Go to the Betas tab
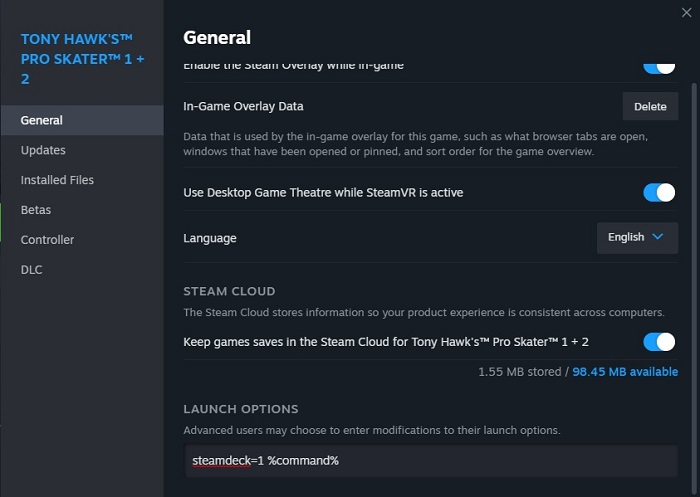 point(36,210)
